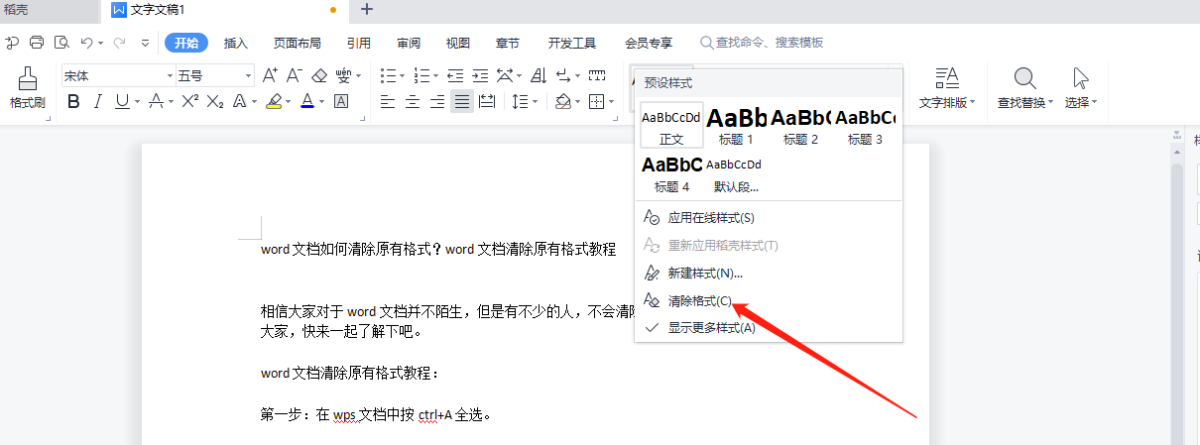Viewport: 1200px width, 445px height.
Task: Apply the 标题 4 style thumbnail
Action: click(672, 173)
